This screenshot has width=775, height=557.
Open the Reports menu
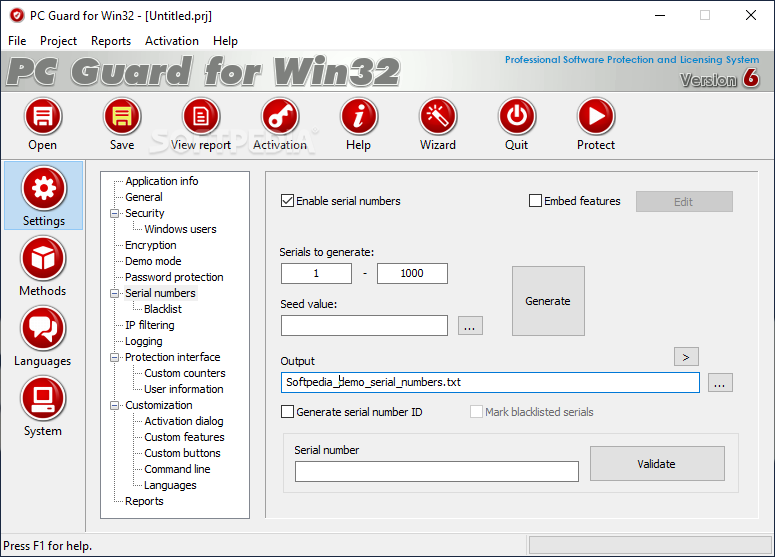pyautogui.click(x=111, y=41)
